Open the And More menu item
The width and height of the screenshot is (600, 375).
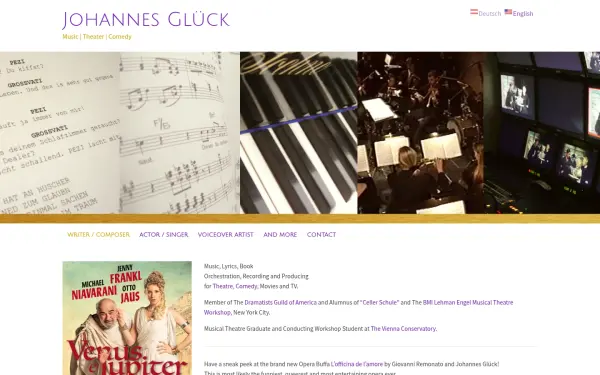[280, 235]
